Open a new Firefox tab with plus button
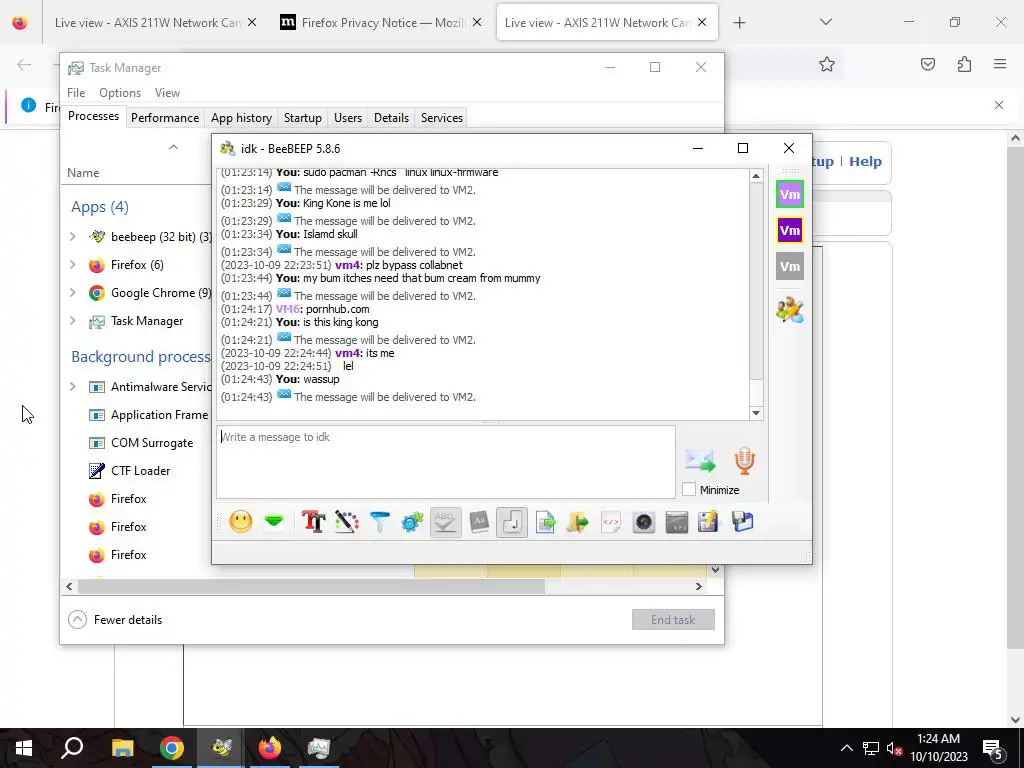The image size is (1024, 768). tap(739, 23)
